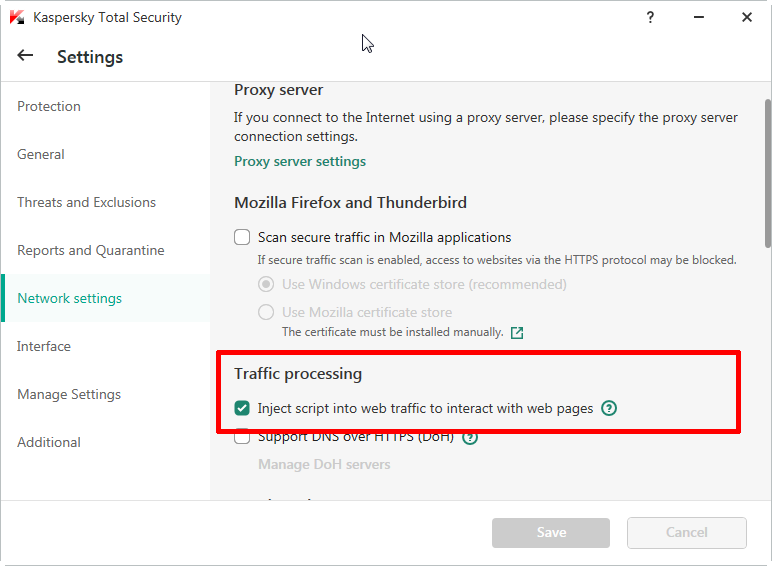Uncheck Inject script into web traffic
Viewport: 772px width, 566px height.
(x=242, y=408)
